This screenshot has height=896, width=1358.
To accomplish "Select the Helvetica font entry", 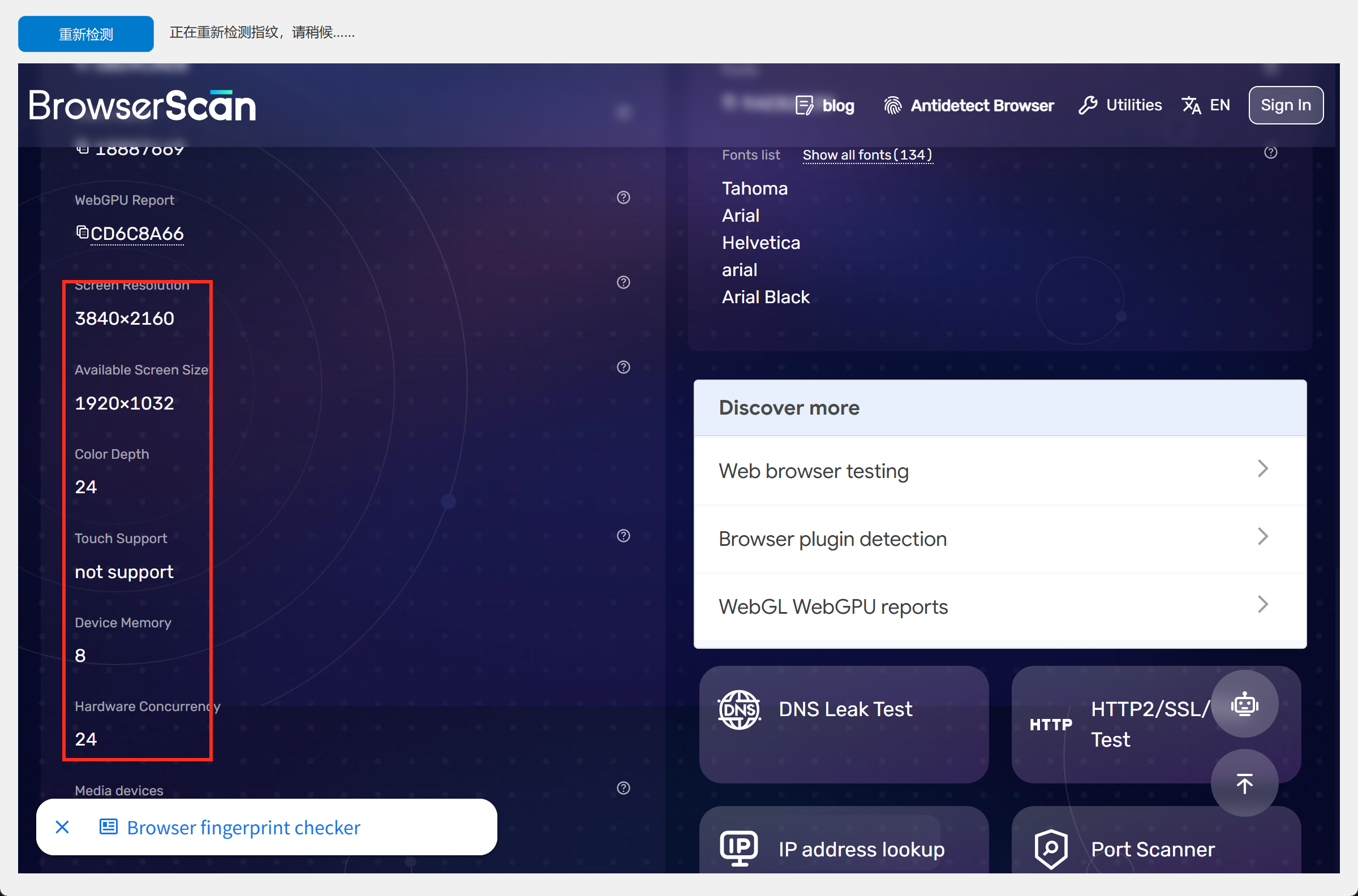I will [760, 243].
